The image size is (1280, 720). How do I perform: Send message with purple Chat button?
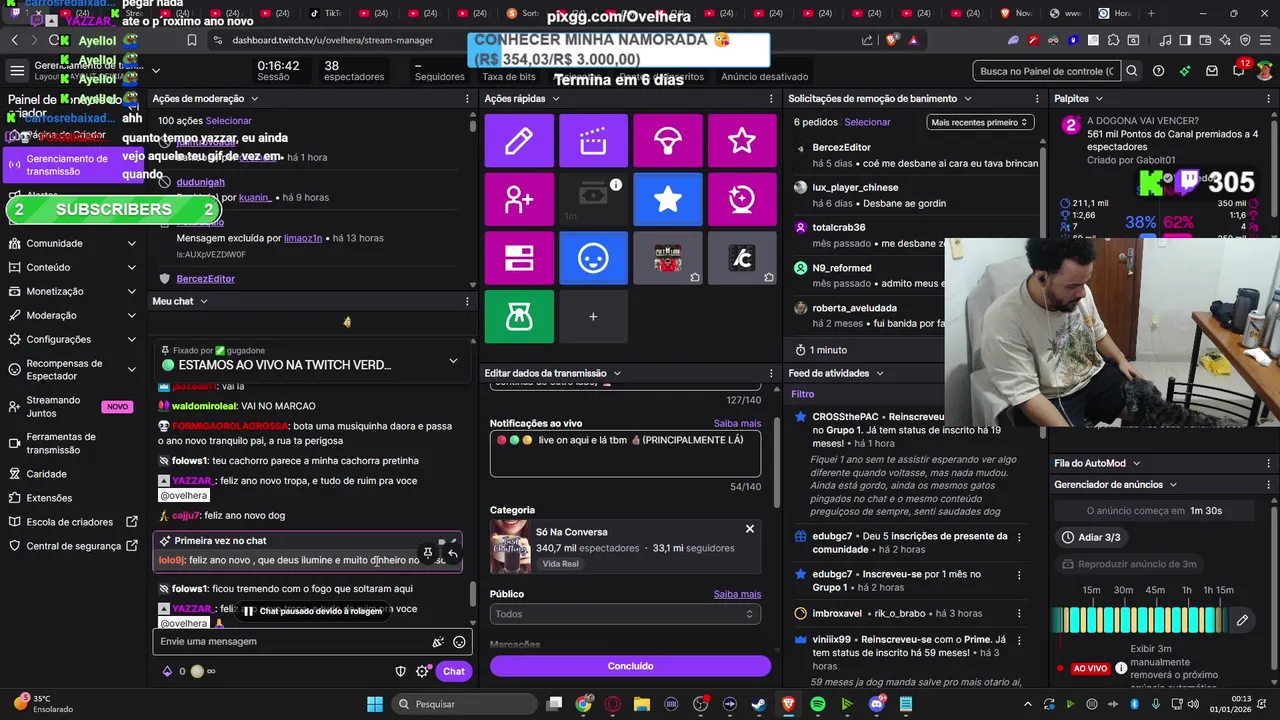pos(453,671)
